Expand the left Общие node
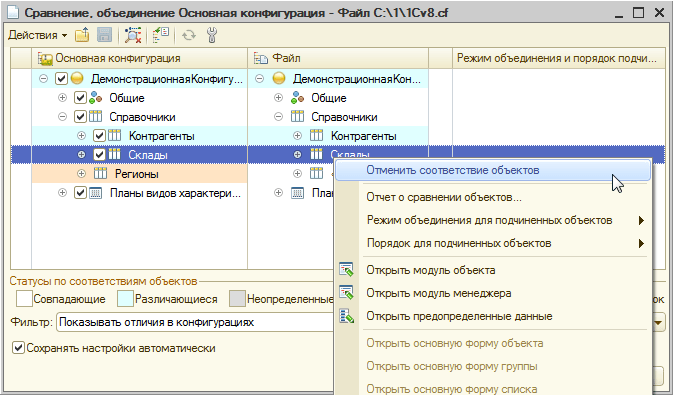Screen dimensions: 673x395 click(63, 98)
